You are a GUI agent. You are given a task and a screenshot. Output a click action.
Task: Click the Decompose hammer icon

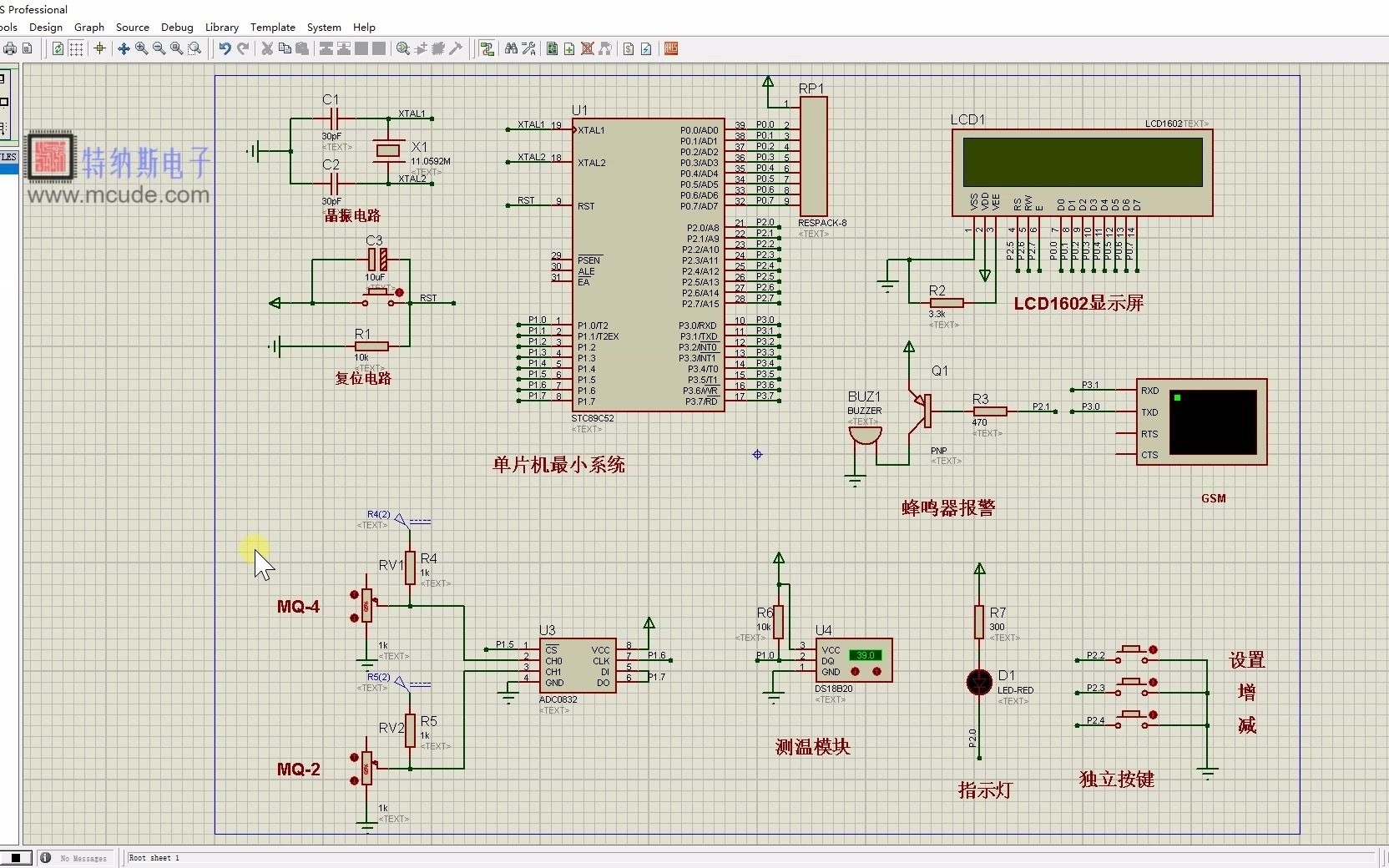coord(456,48)
